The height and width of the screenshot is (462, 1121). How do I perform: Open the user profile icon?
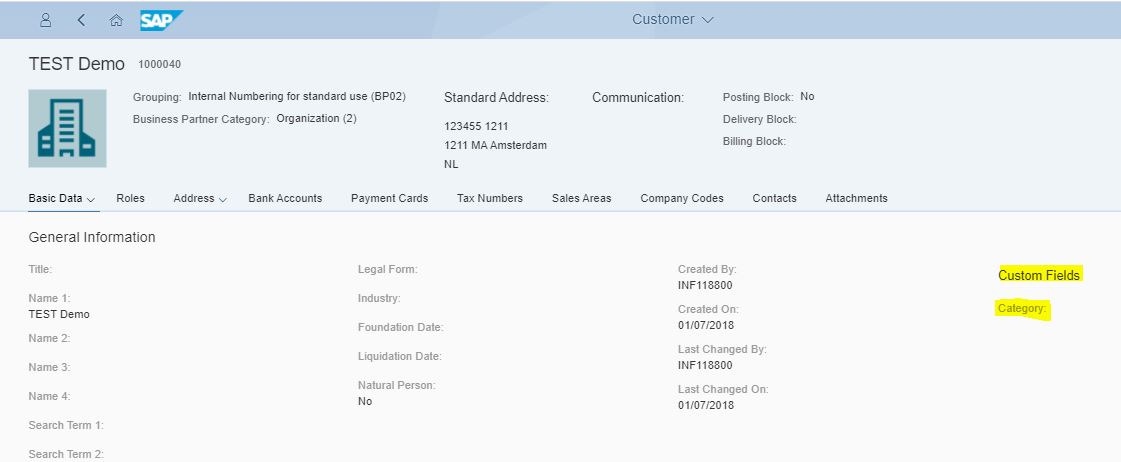(46, 20)
